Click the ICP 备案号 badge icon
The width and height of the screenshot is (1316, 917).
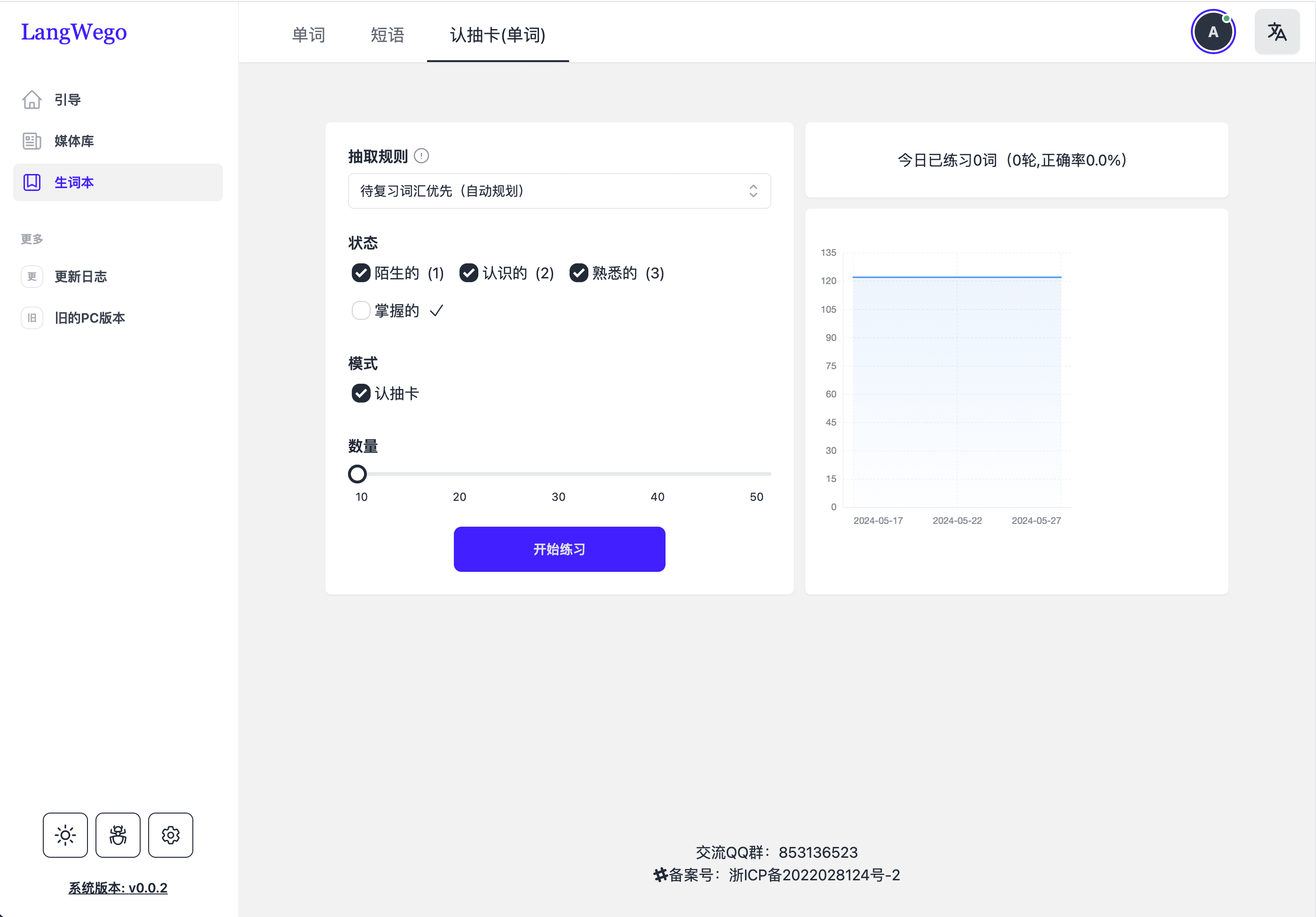[660, 875]
